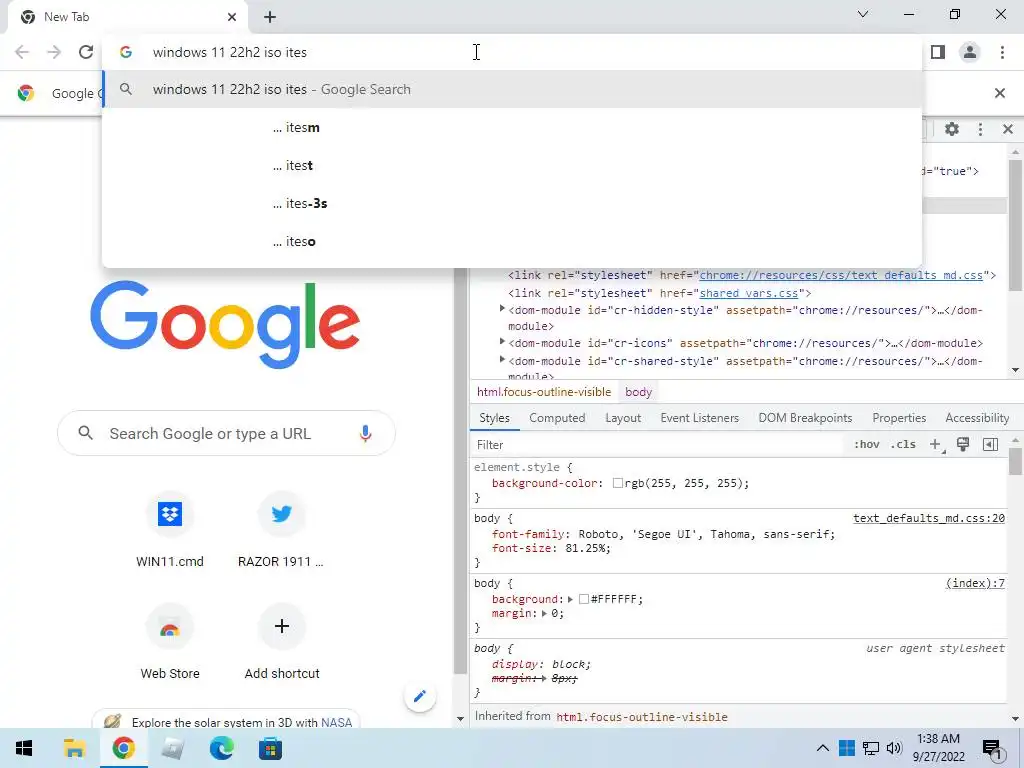The height and width of the screenshot is (768, 1024).
Task: Expand the cr-shared-style dom-module node
Action: point(502,359)
